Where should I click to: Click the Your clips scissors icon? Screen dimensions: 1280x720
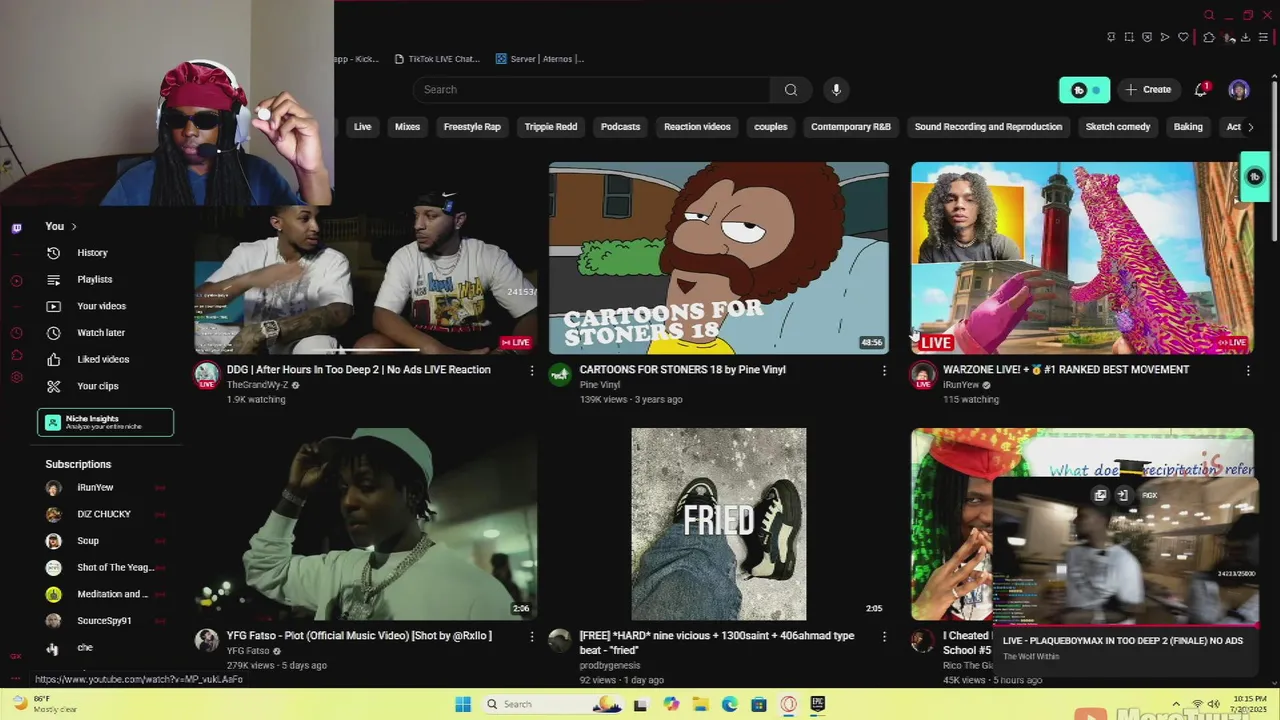54,386
